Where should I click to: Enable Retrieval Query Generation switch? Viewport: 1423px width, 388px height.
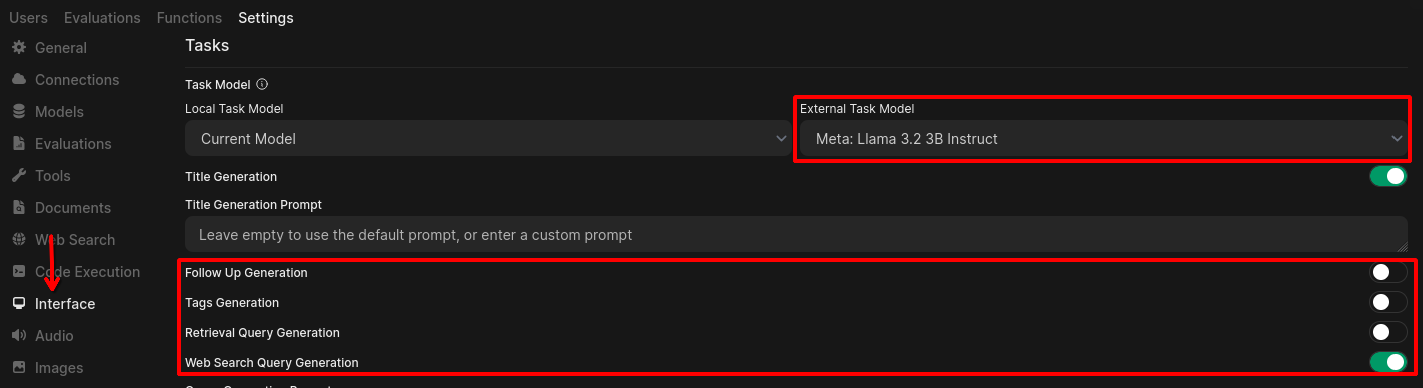click(1388, 332)
